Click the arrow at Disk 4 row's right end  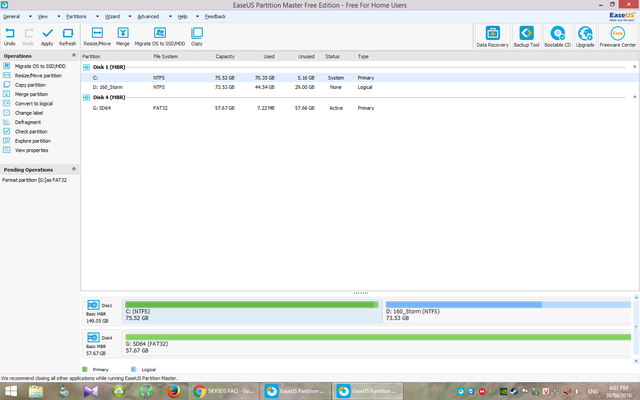(634, 97)
